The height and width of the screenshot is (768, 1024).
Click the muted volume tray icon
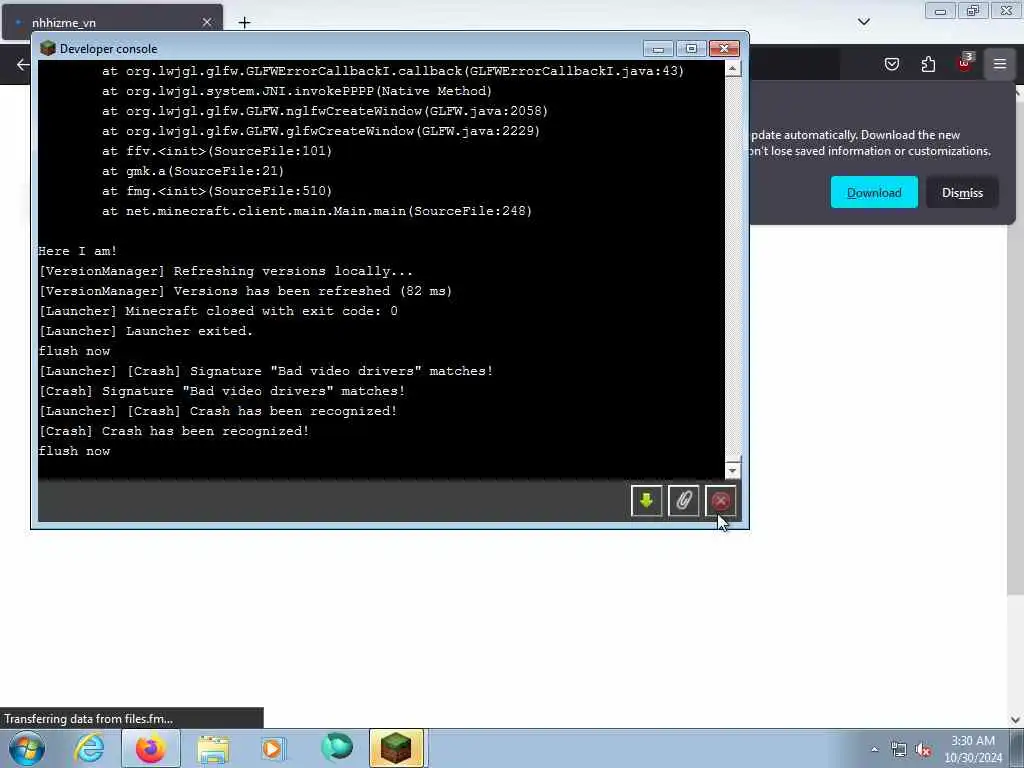pyautogui.click(x=923, y=749)
